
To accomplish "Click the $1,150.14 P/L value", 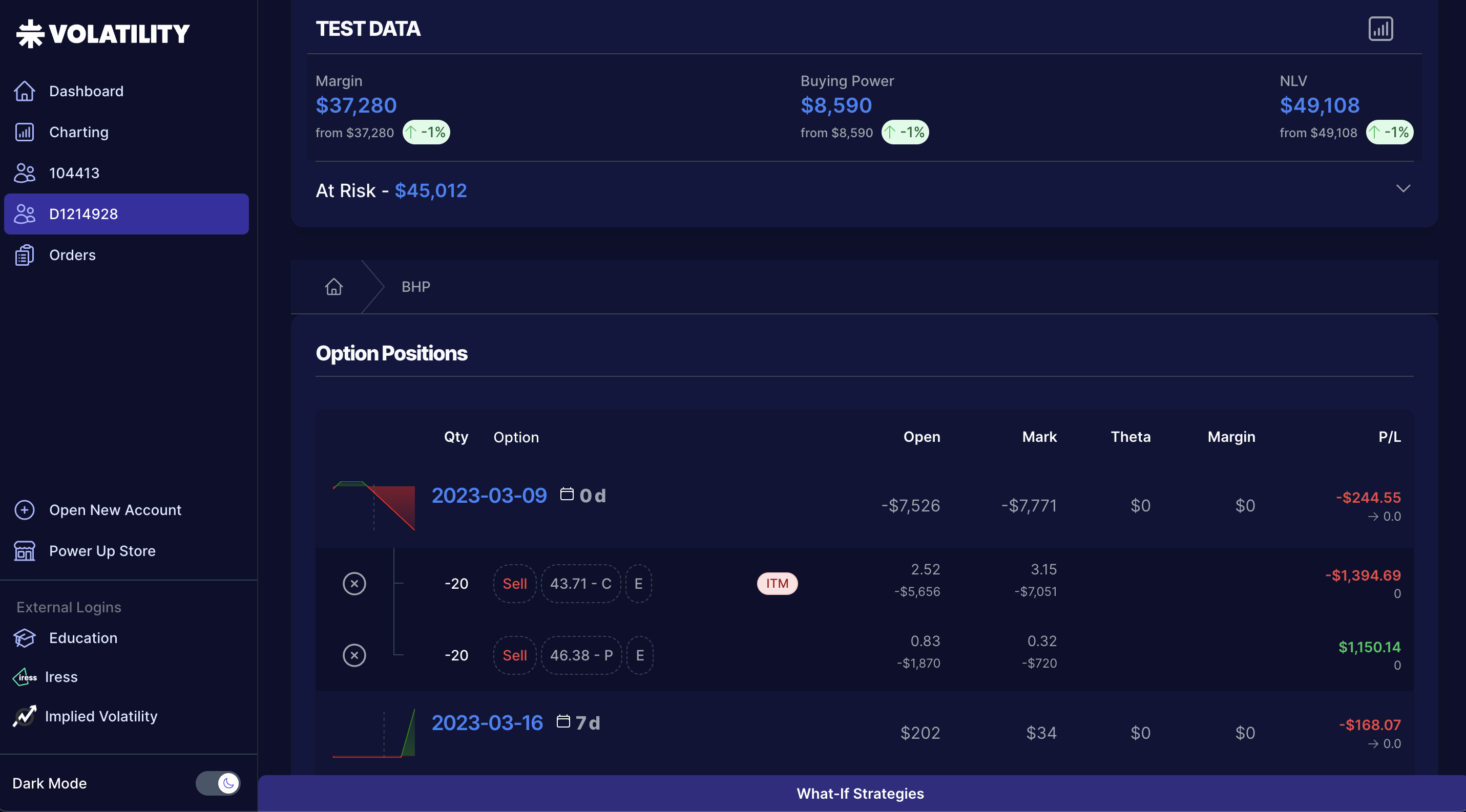I will (1369, 647).
